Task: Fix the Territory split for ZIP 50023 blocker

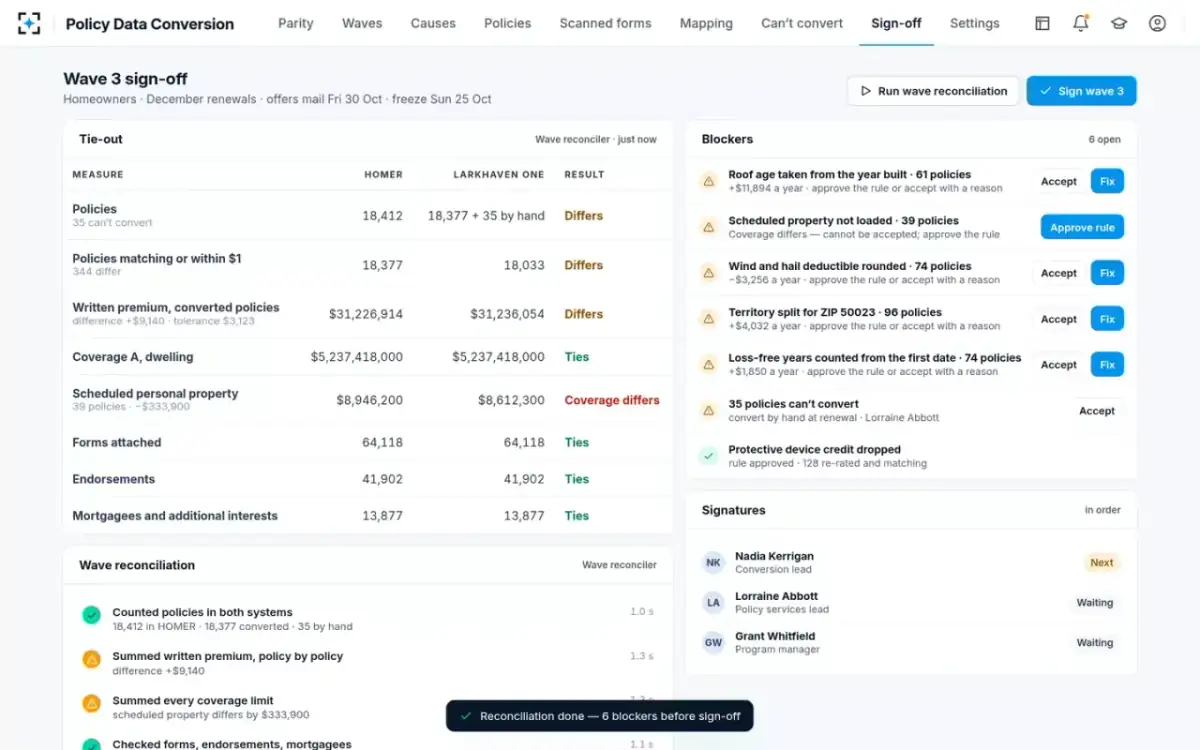Action: [1107, 319]
